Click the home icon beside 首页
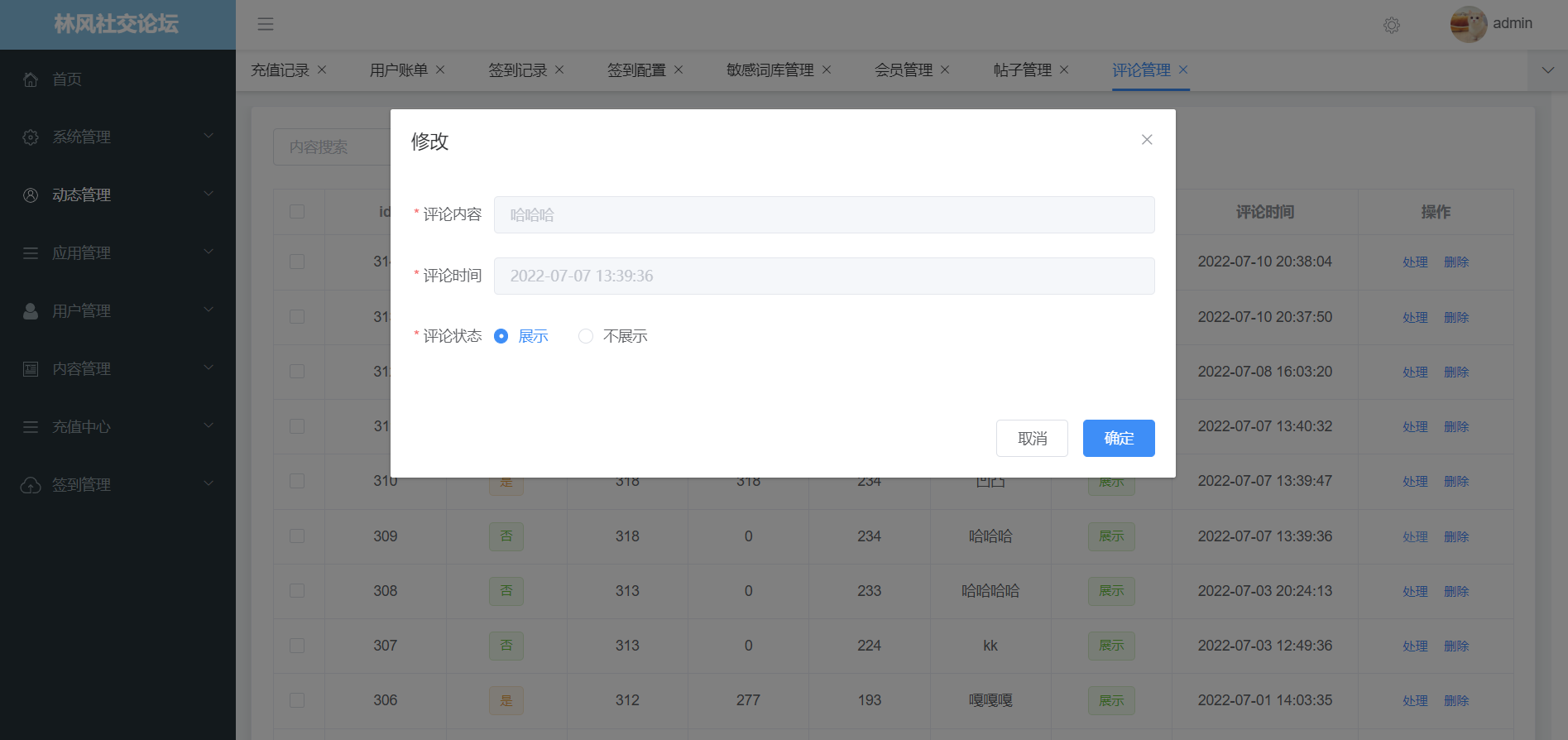The height and width of the screenshot is (740, 1568). (x=31, y=79)
